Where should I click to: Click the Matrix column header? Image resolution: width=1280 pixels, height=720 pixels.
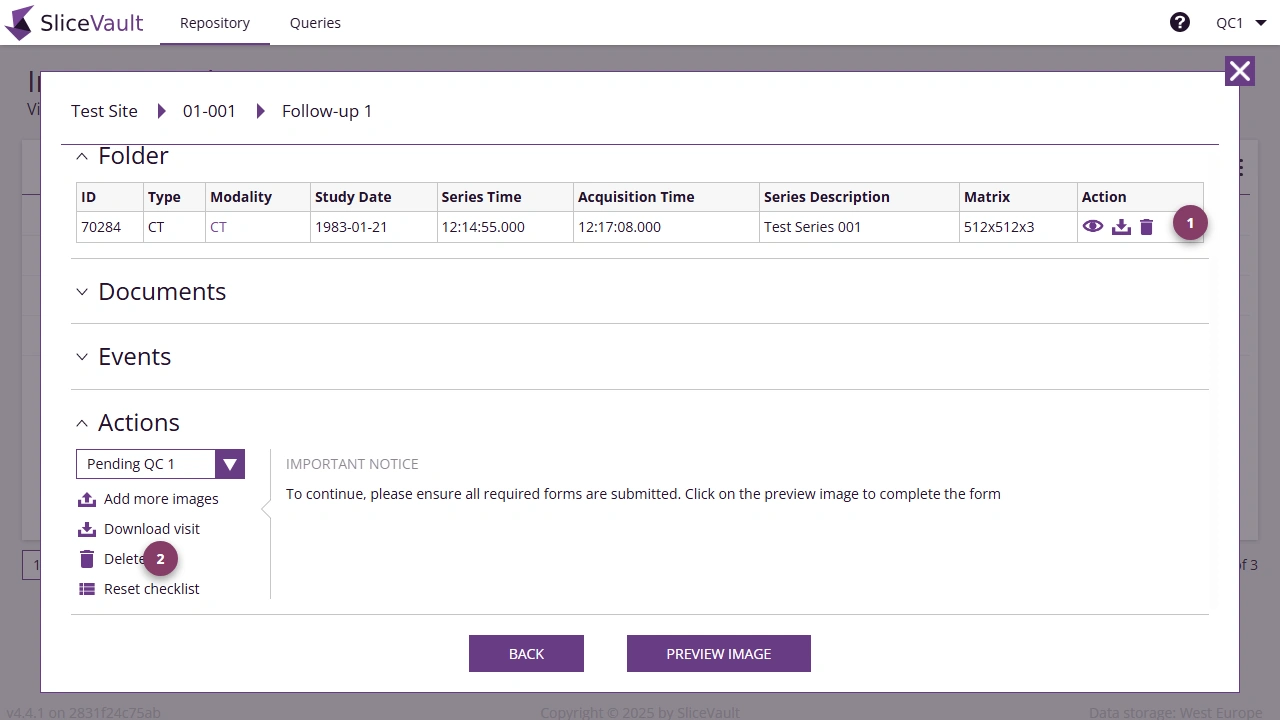pyautogui.click(x=1018, y=197)
